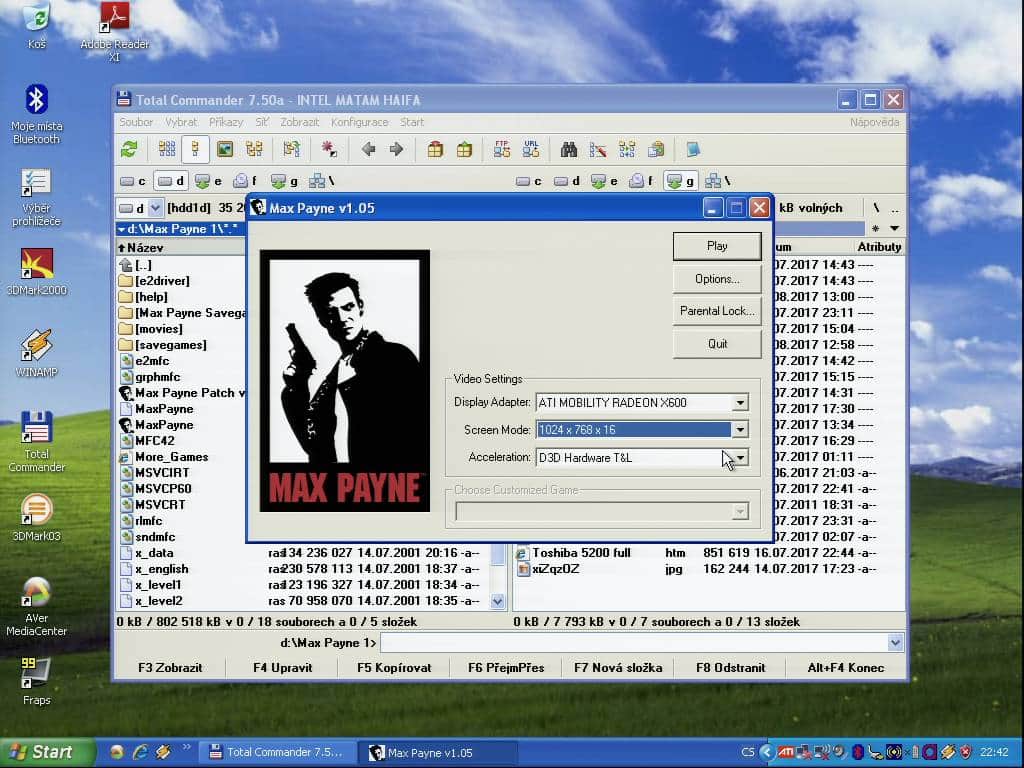
Task: Select the Full details view toolbar icon
Action: tap(195, 150)
